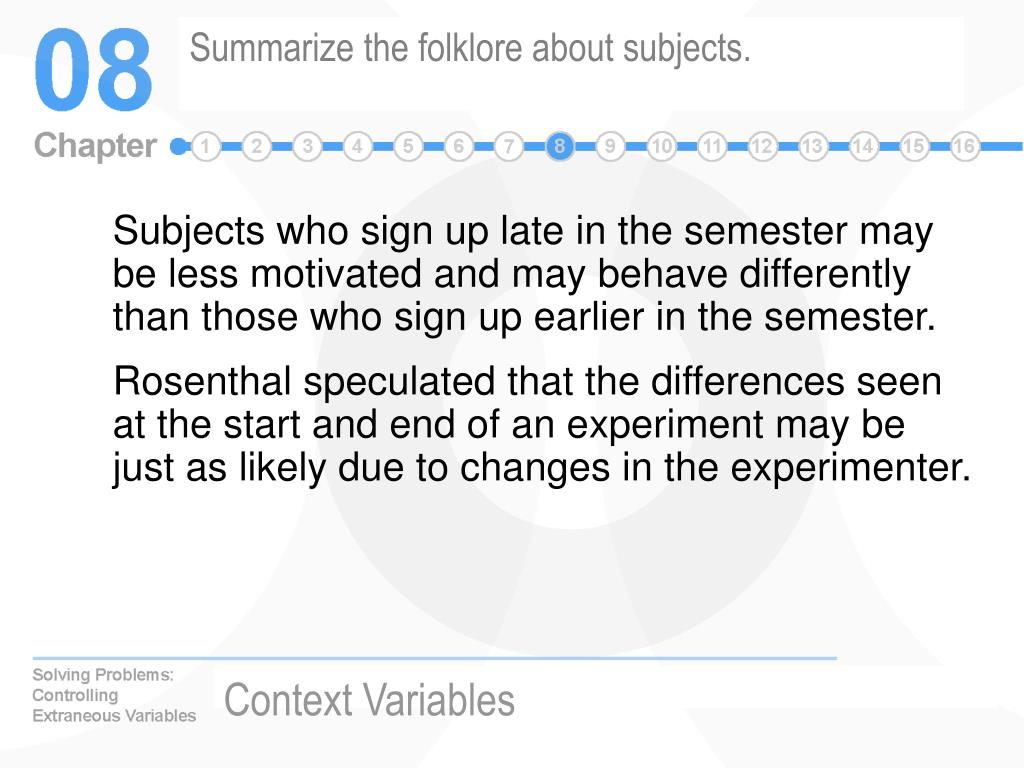Open chapter 4 on the progress bar
Screen dimensions: 1024x768
point(357,146)
